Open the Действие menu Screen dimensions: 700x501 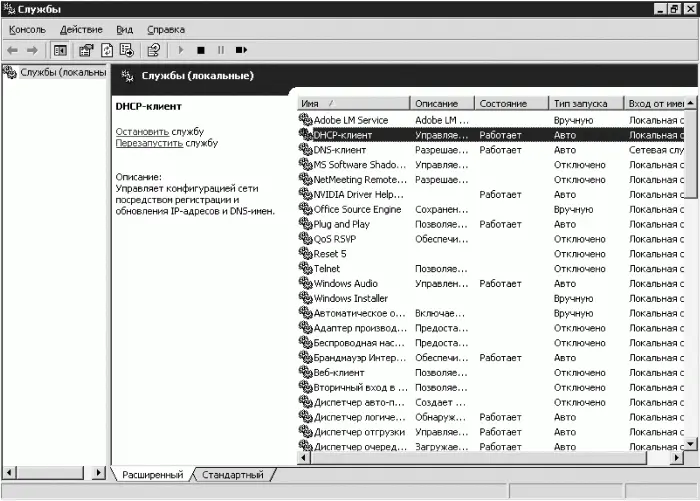(x=81, y=29)
